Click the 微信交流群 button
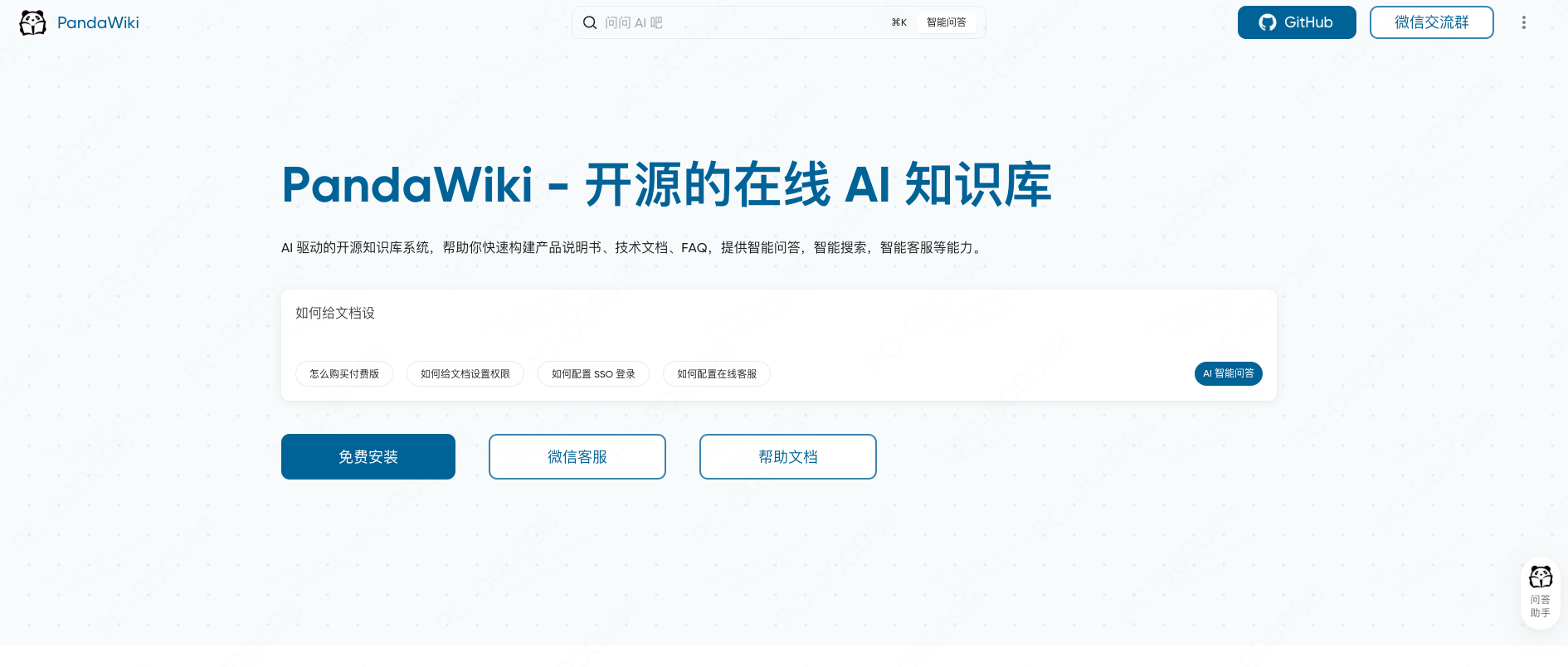This screenshot has height=667, width=1568. 1431,22
